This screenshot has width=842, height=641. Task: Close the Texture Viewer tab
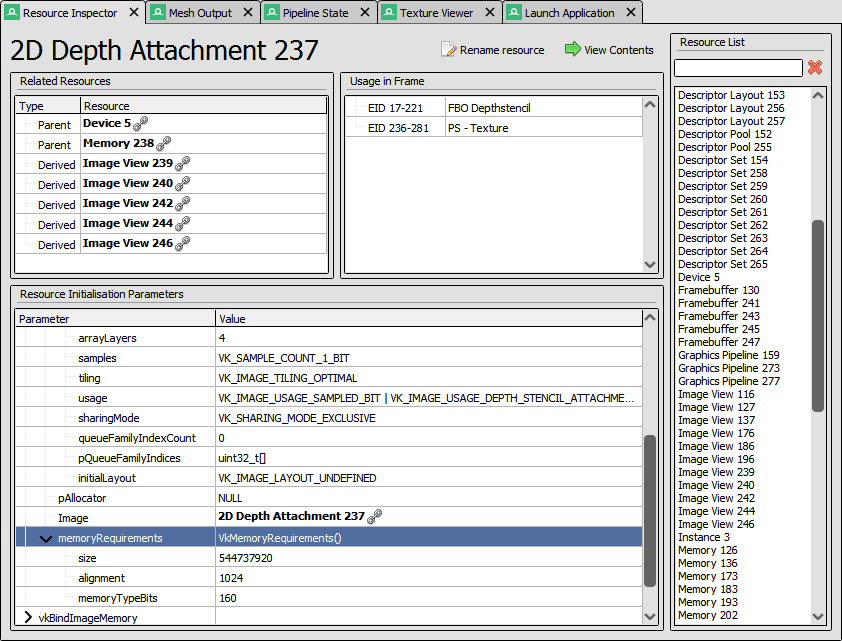coord(490,12)
